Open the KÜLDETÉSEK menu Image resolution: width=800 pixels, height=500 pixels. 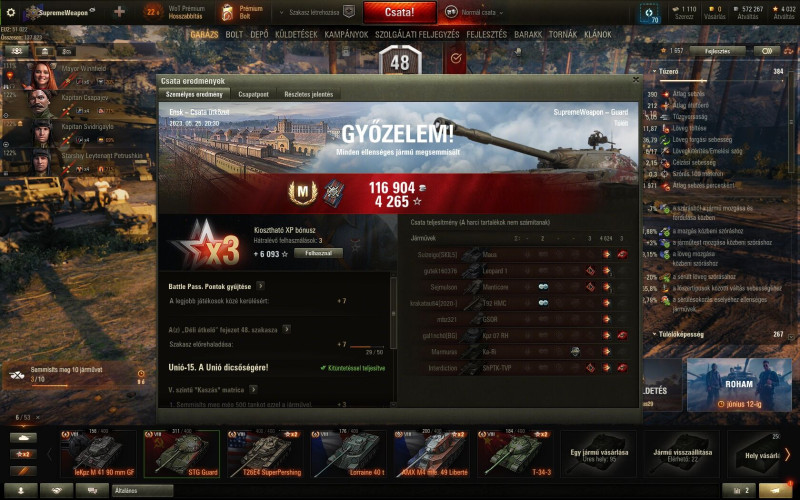click(x=296, y=34)
